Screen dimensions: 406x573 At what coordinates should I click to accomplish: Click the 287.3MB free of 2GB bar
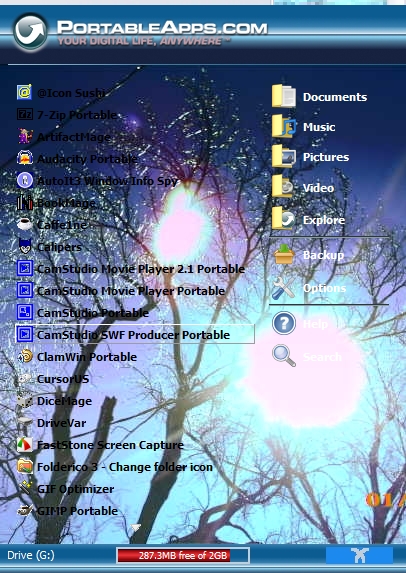[x=183, y=555]
